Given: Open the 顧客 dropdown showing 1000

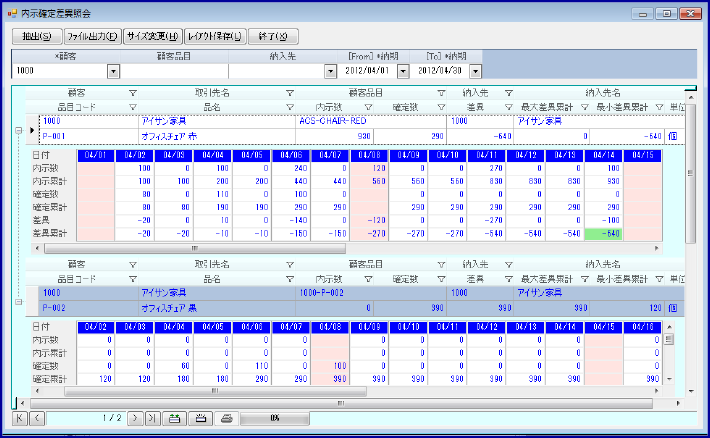Looking at the screenshot, I should (x=113, y=71).
